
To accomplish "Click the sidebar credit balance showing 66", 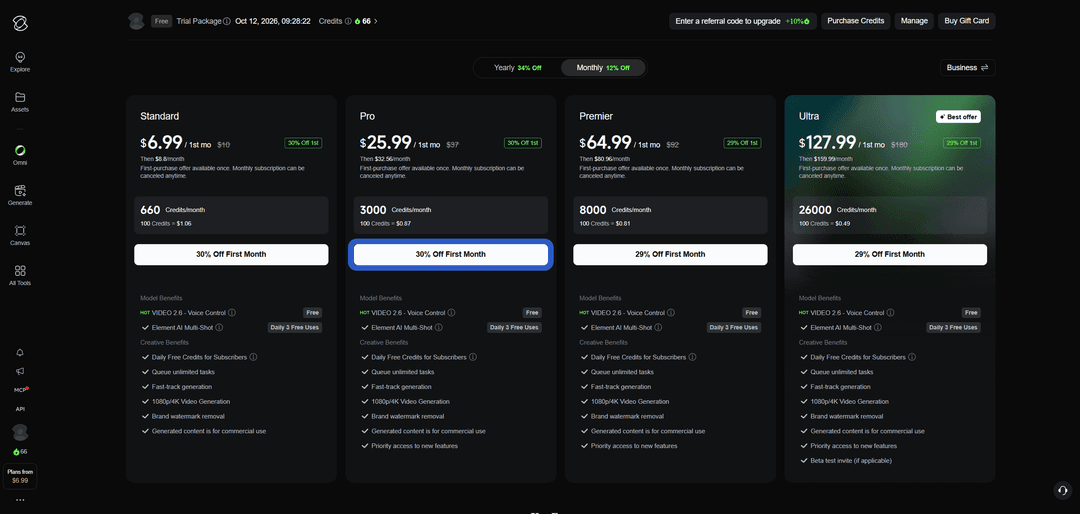I will [x=20, y=451].
